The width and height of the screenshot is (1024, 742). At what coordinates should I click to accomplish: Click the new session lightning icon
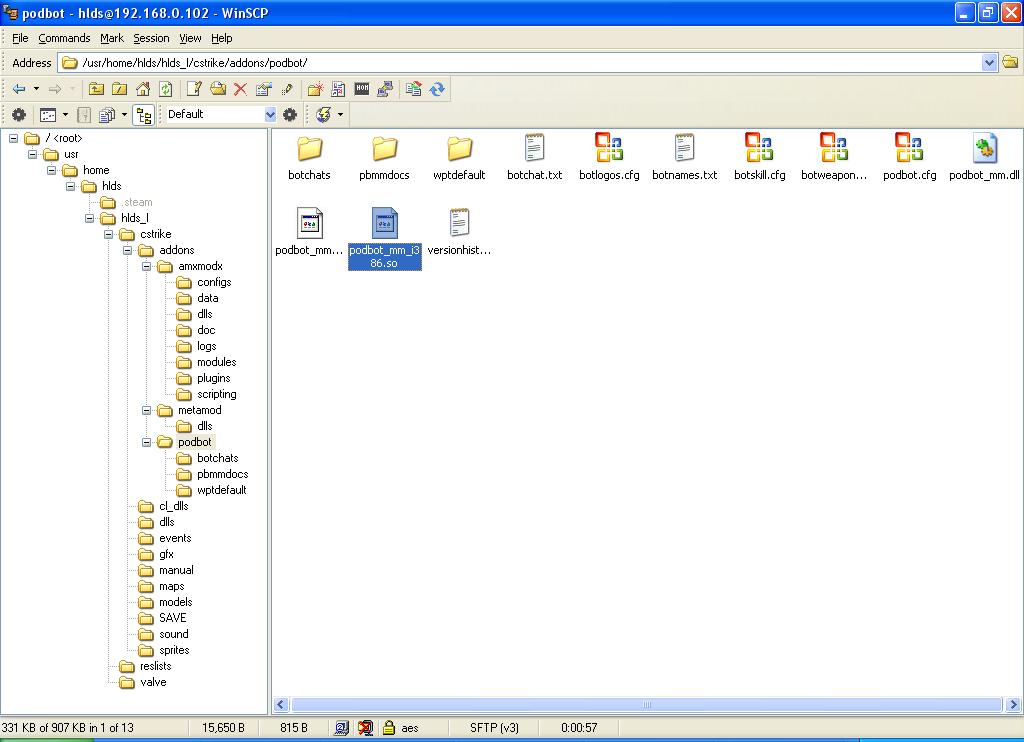(323, 115)
